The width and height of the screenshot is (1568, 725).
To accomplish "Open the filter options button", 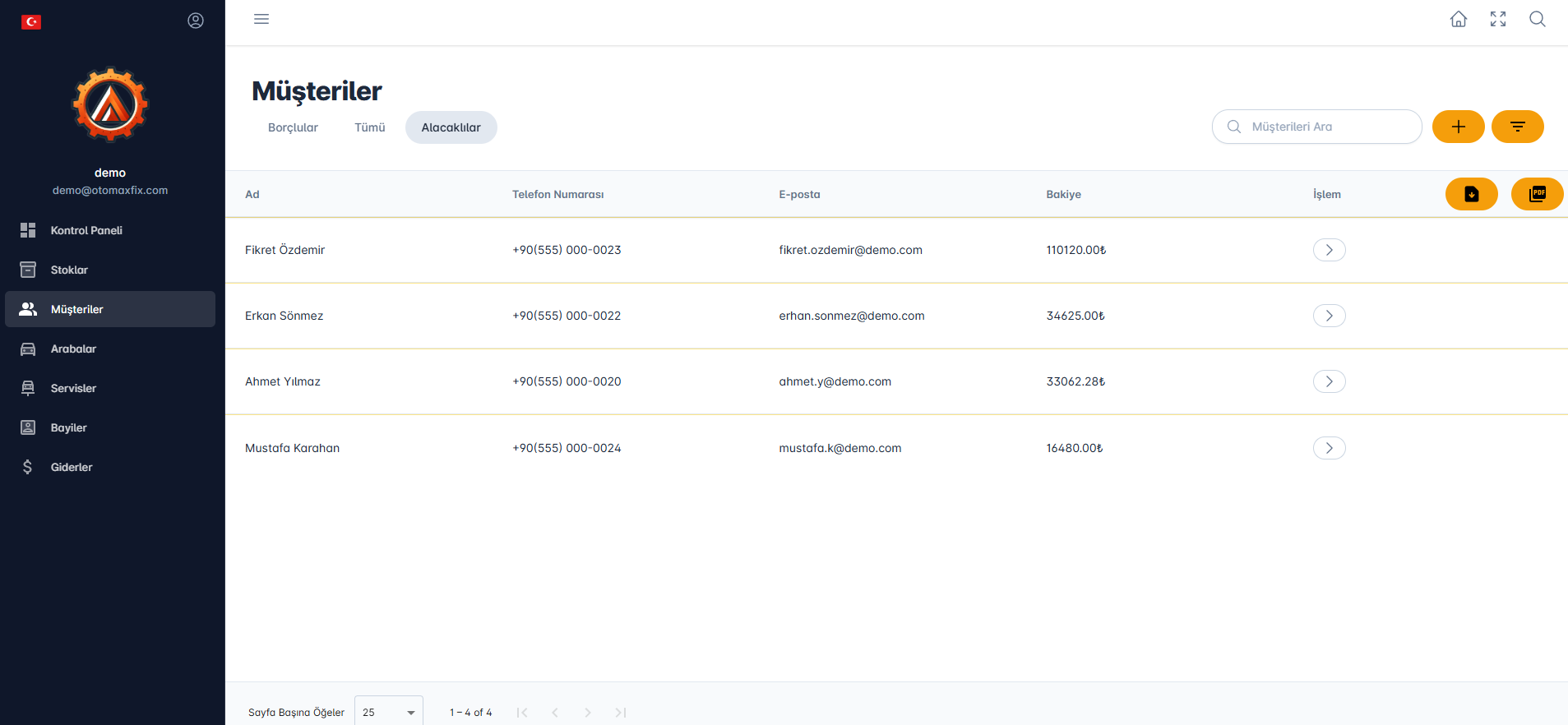I will (1518, 127).
